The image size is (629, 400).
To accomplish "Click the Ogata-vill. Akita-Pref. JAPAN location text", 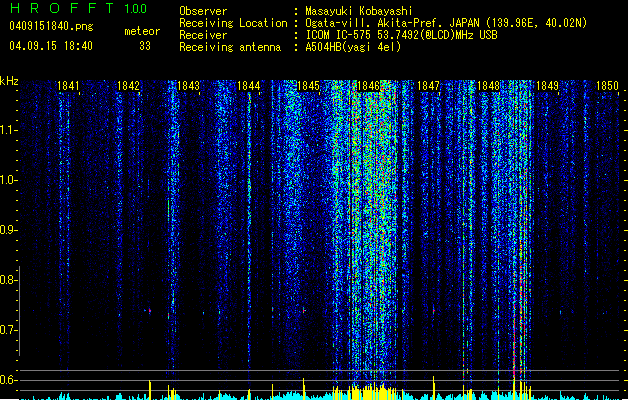I will click(446, 23).
